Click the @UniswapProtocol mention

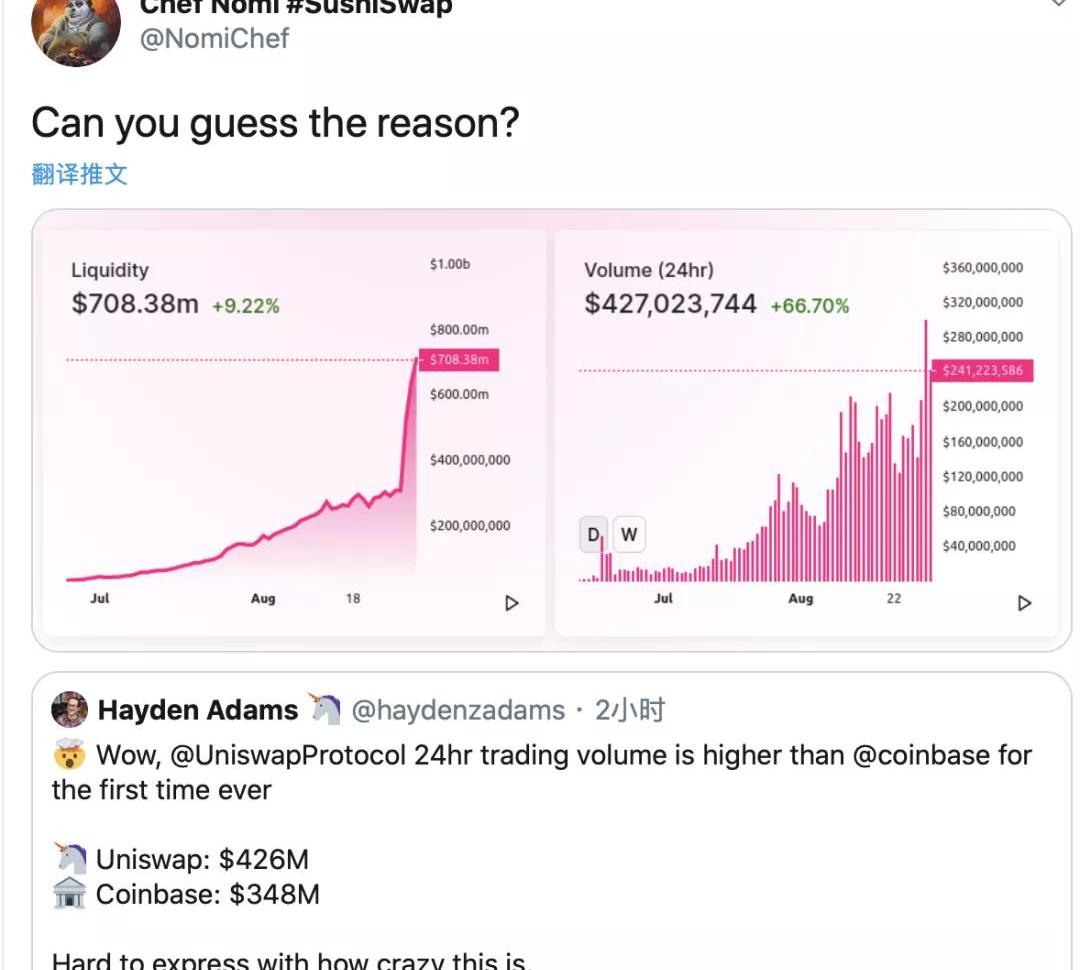click(287, 755)
